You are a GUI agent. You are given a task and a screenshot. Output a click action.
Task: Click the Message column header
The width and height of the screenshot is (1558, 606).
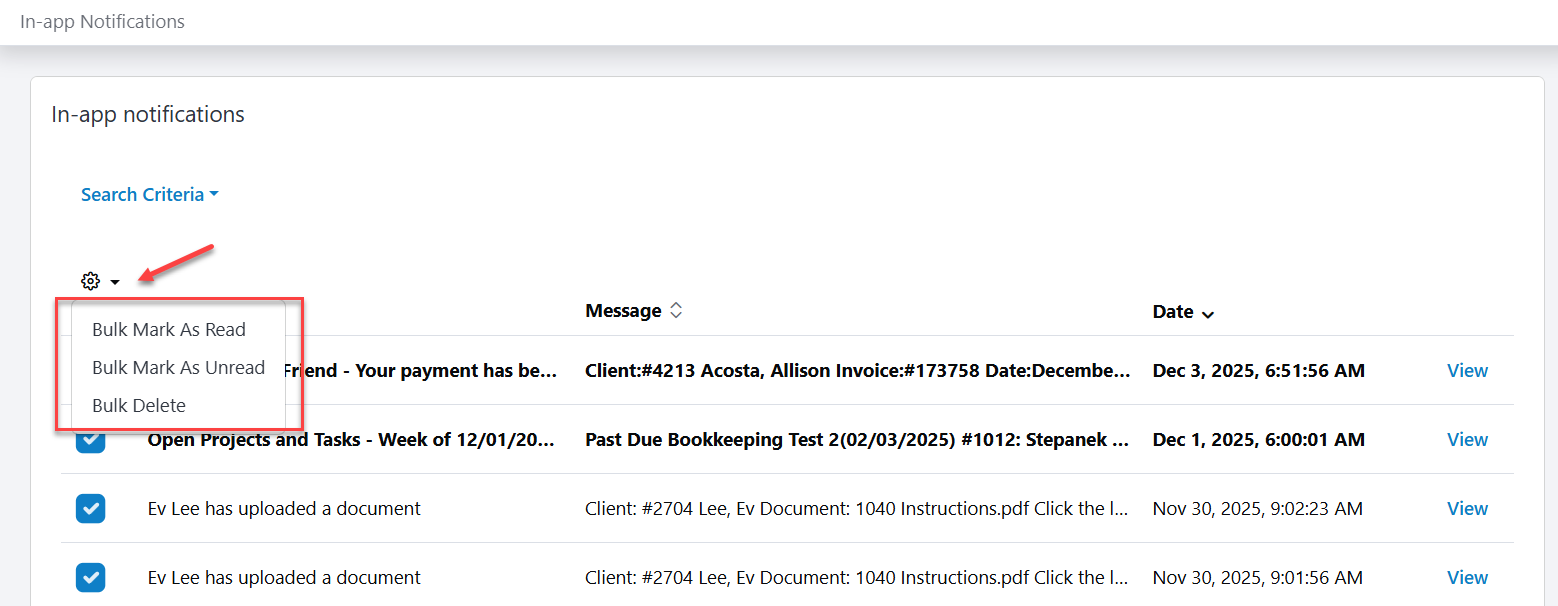click(x=622, y=310)
